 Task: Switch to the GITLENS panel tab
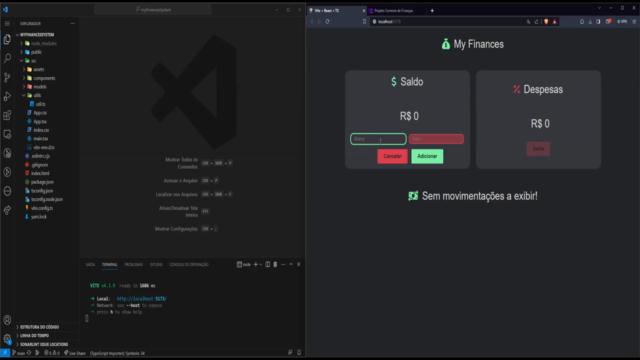[156, 264]
